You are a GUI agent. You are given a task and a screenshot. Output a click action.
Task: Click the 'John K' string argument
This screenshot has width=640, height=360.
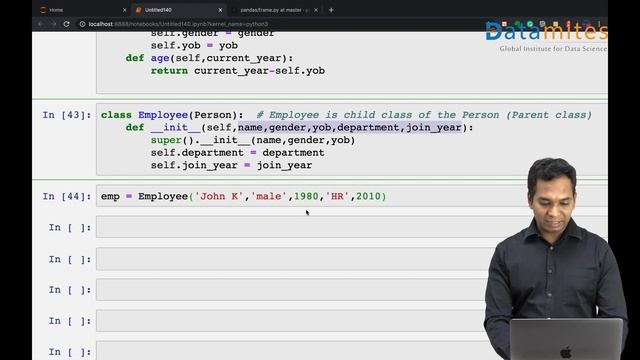(219, 196)
